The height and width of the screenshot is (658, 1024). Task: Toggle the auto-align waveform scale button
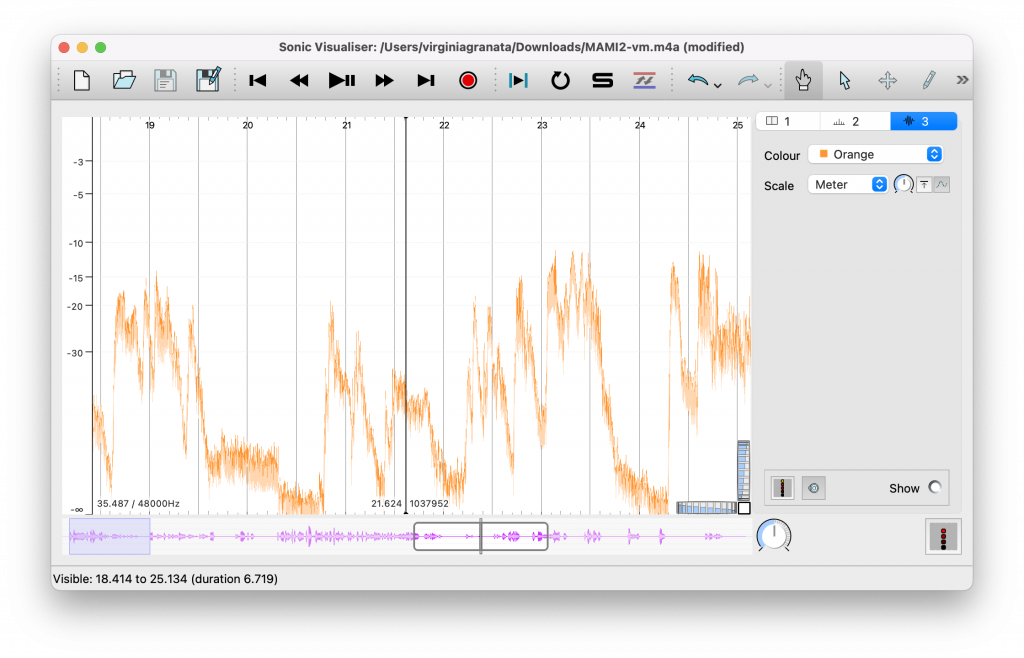click(x=941, y=185)
